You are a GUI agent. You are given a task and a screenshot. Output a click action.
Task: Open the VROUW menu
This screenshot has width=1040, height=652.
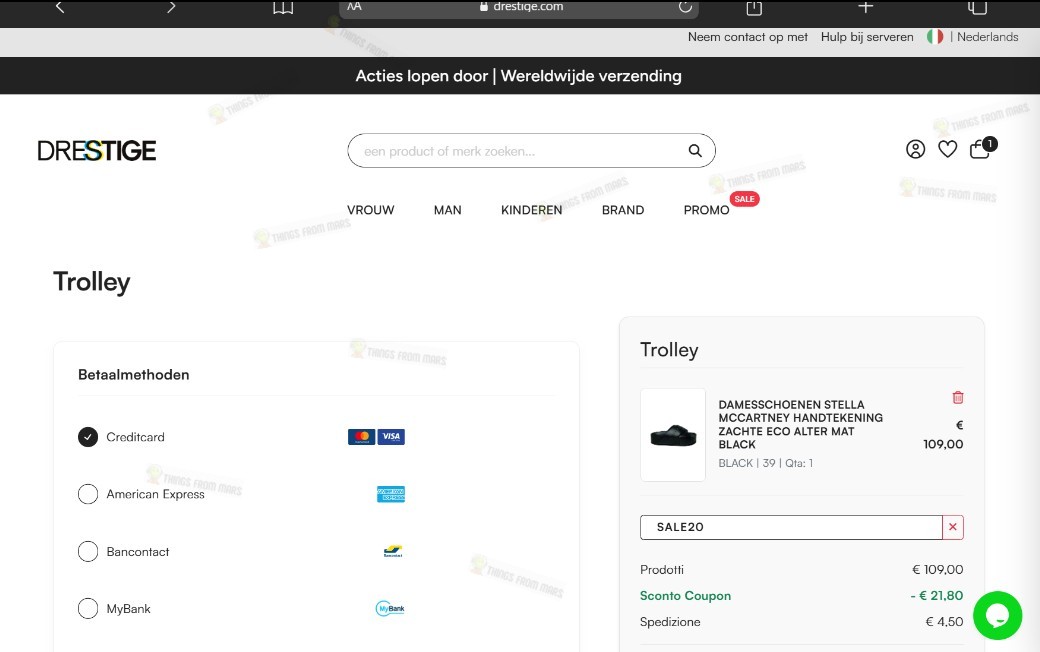point(370,210)
